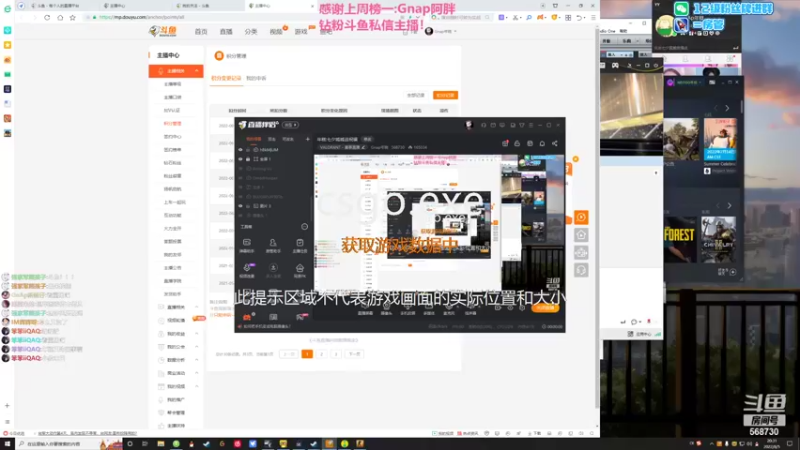Image resolution: width=800 pixels, height=450 pixels.
Task: Click the floating home icon on page edge
Action: point(581,235)
